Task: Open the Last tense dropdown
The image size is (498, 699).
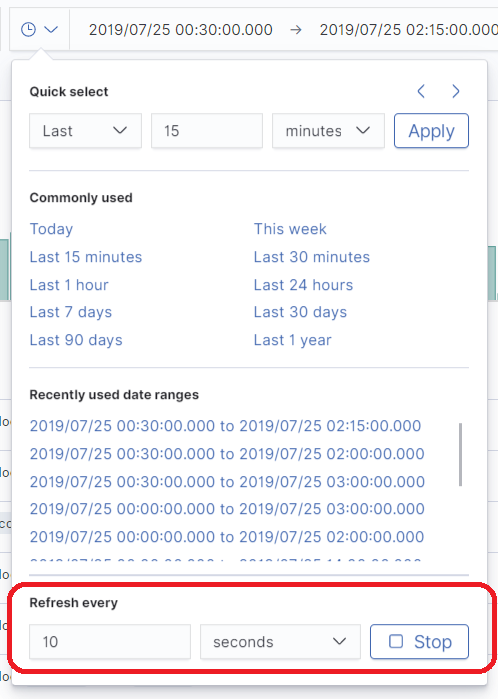Action: [x=86, y=131]
